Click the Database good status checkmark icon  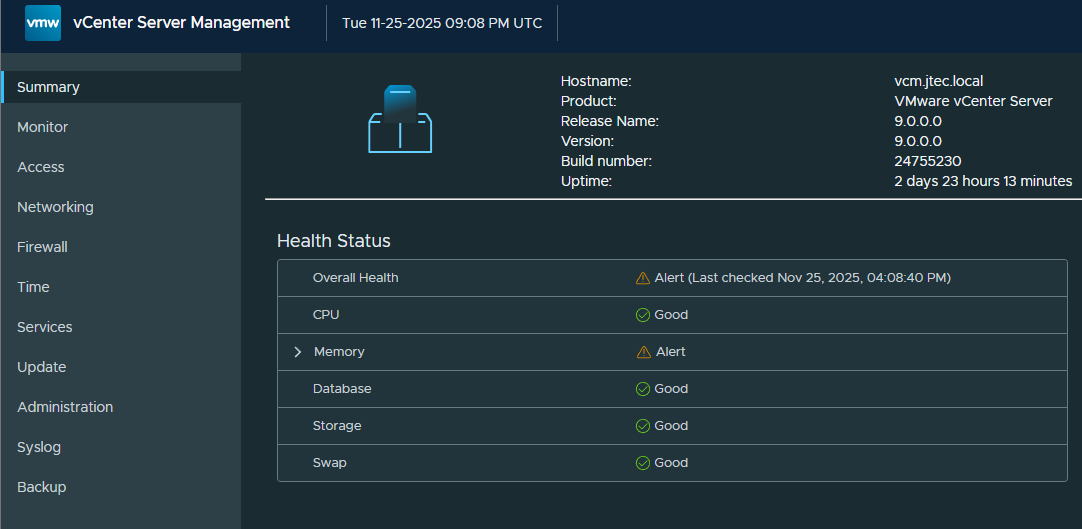click(642, 389)
